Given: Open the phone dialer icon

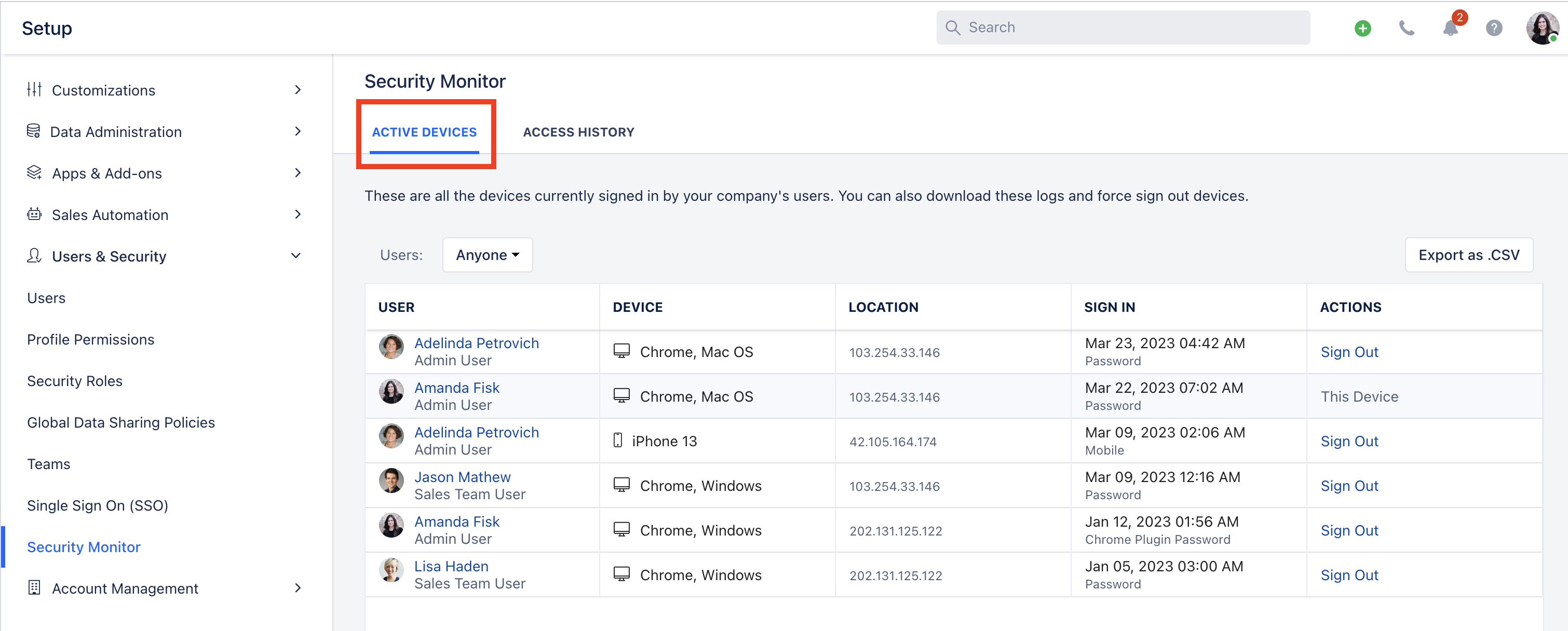Looking at the screenshot, I should 1406,28.
